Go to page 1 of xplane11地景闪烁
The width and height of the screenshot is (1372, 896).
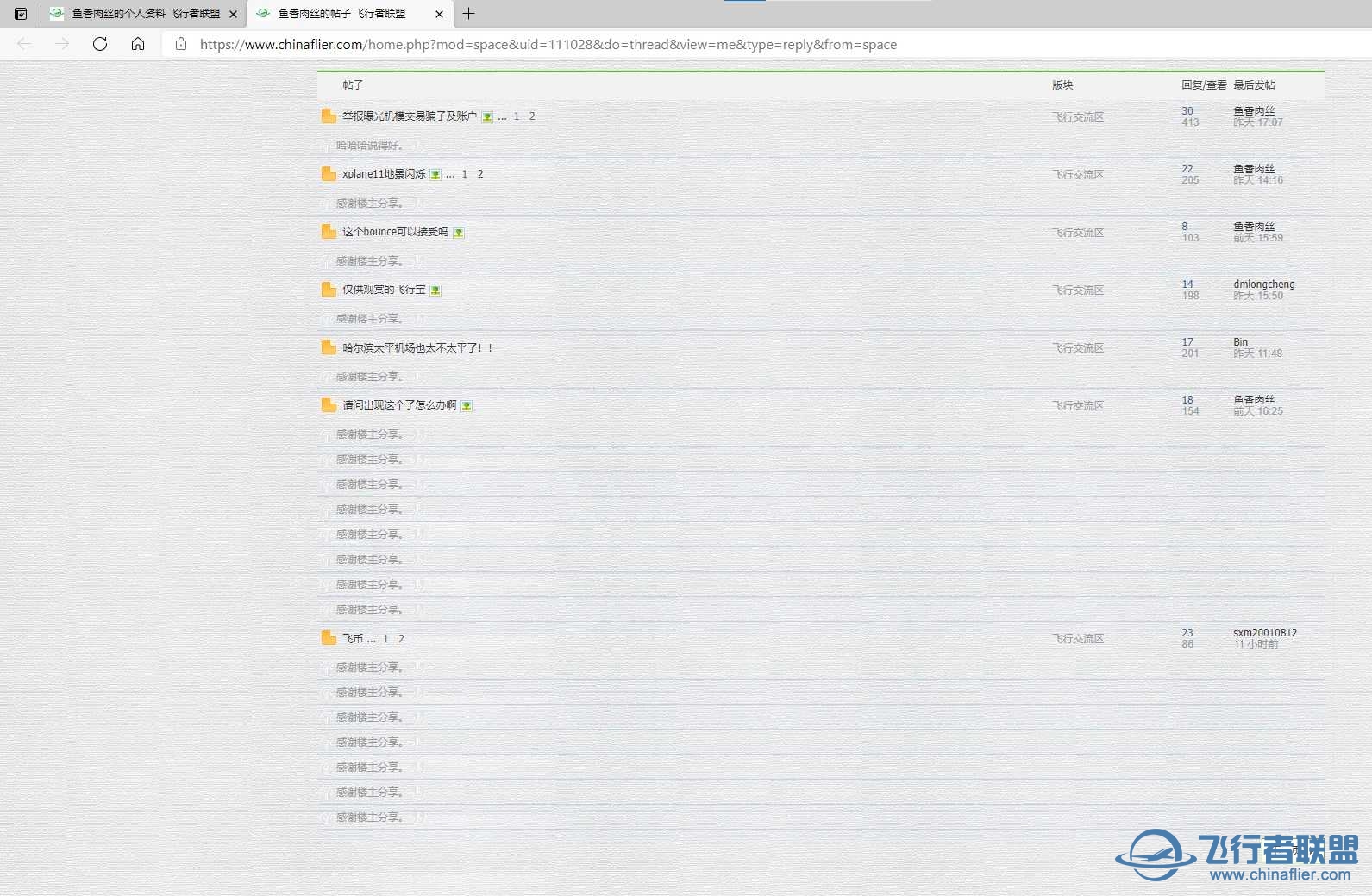465,173
